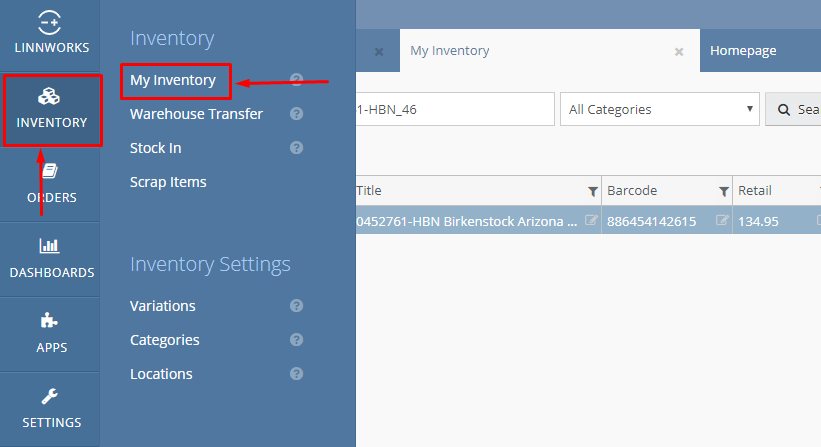Expand the All Categories dropdown
This screenshot has width=821, height=447.
click(660, 109)
